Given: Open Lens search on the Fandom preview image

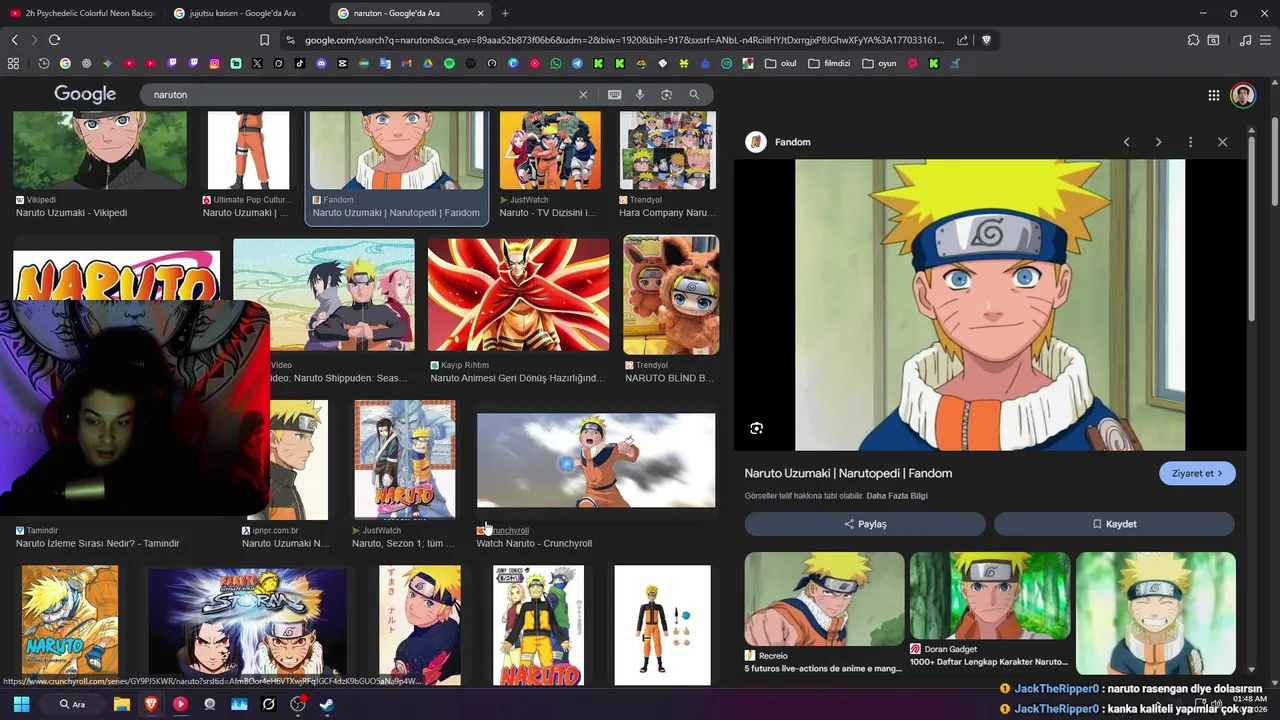Looking at the screenshot, I should (756, 428).
